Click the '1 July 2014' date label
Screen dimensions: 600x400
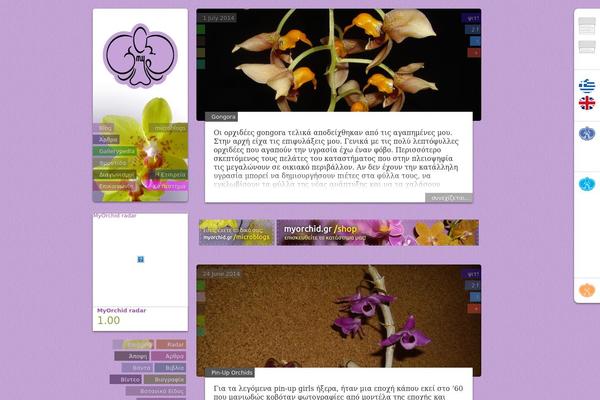click(x=217, y=18)
